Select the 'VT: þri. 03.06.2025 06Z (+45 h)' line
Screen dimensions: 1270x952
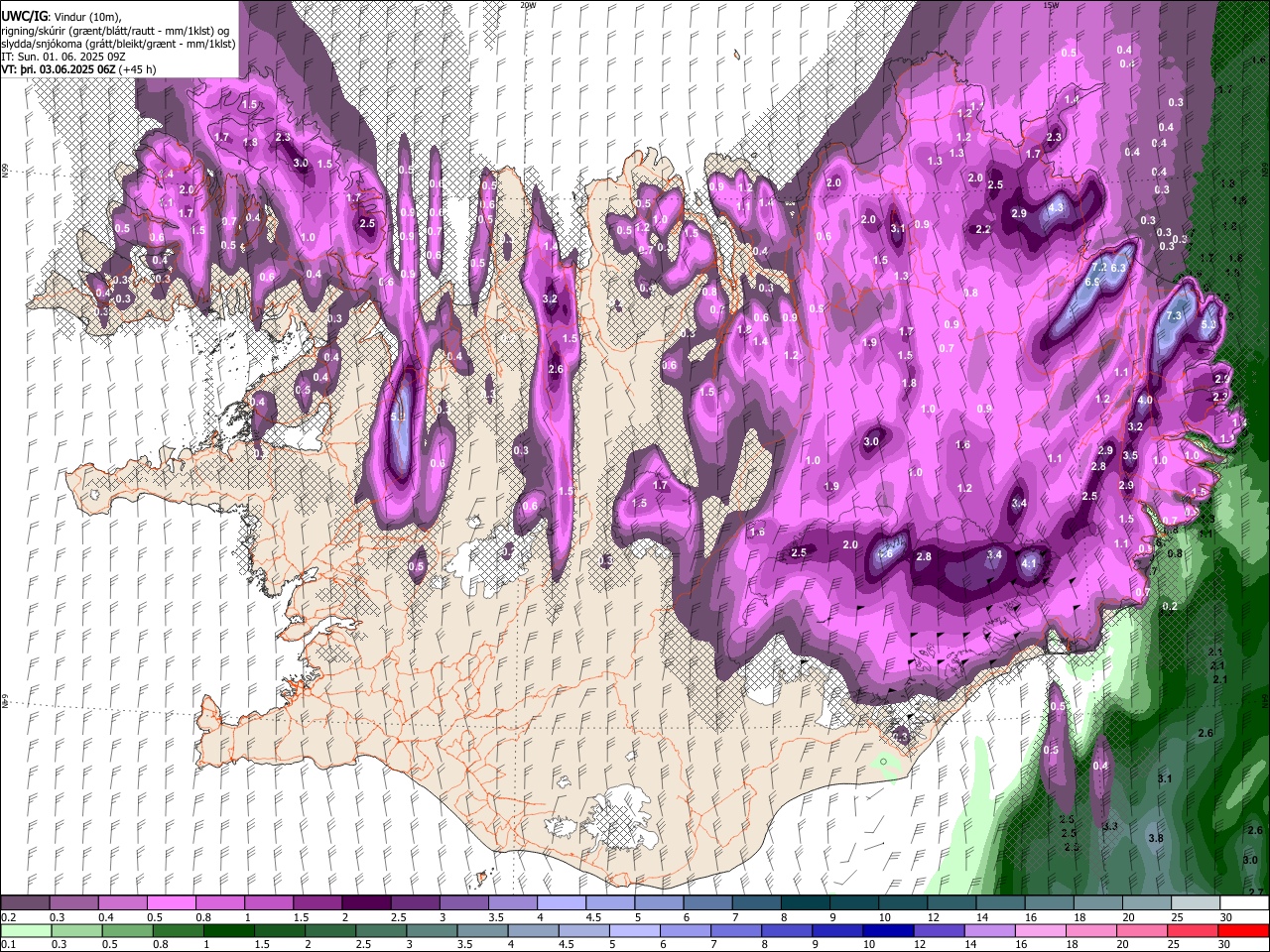click(78, 70)
